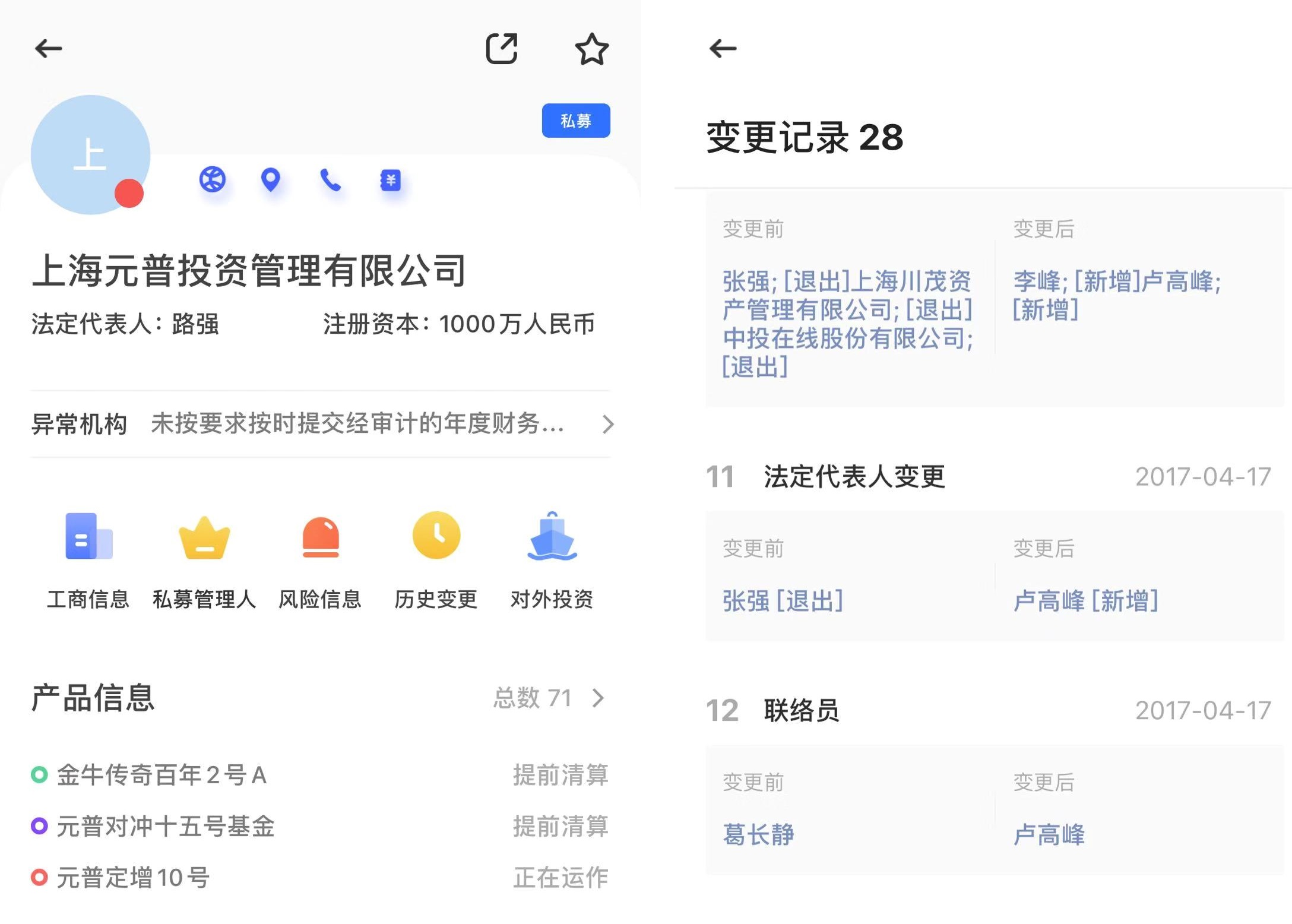This screenshot has height=924, width=1292.
Task: Favorite the company with the star icon
Action: (591, 49)
